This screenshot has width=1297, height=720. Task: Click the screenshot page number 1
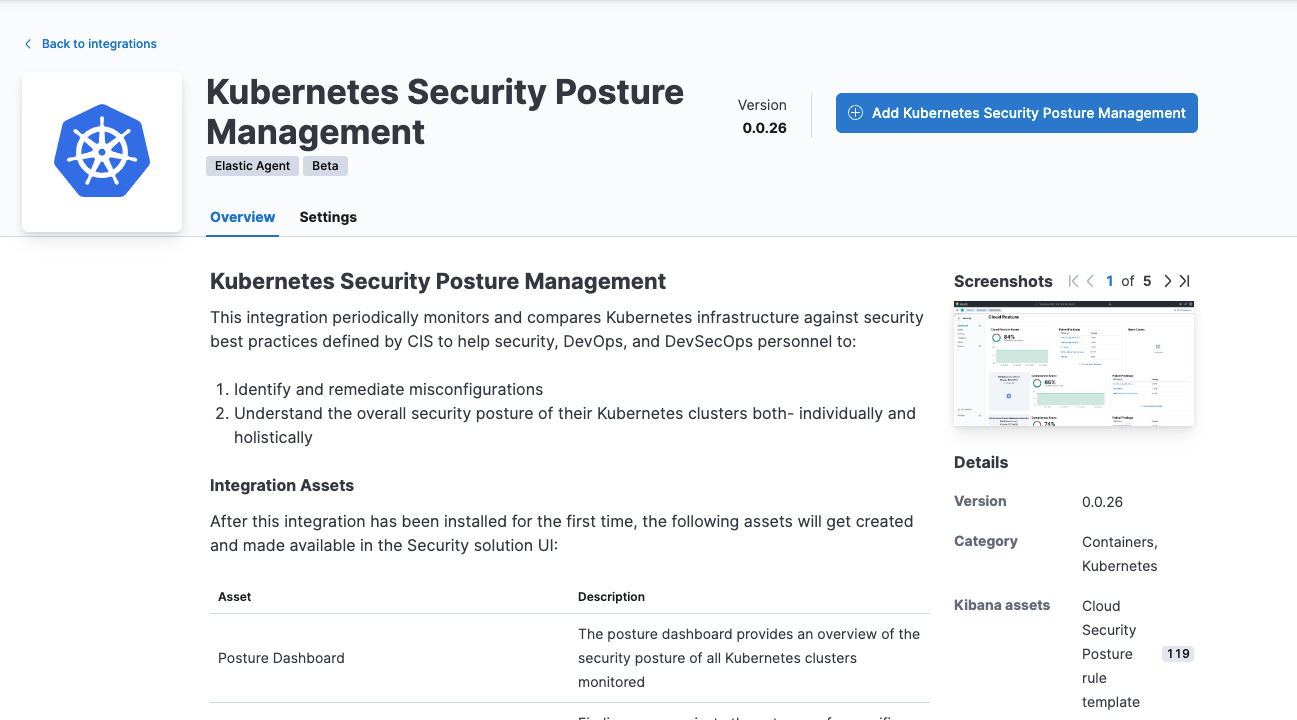pos(1109,281)
